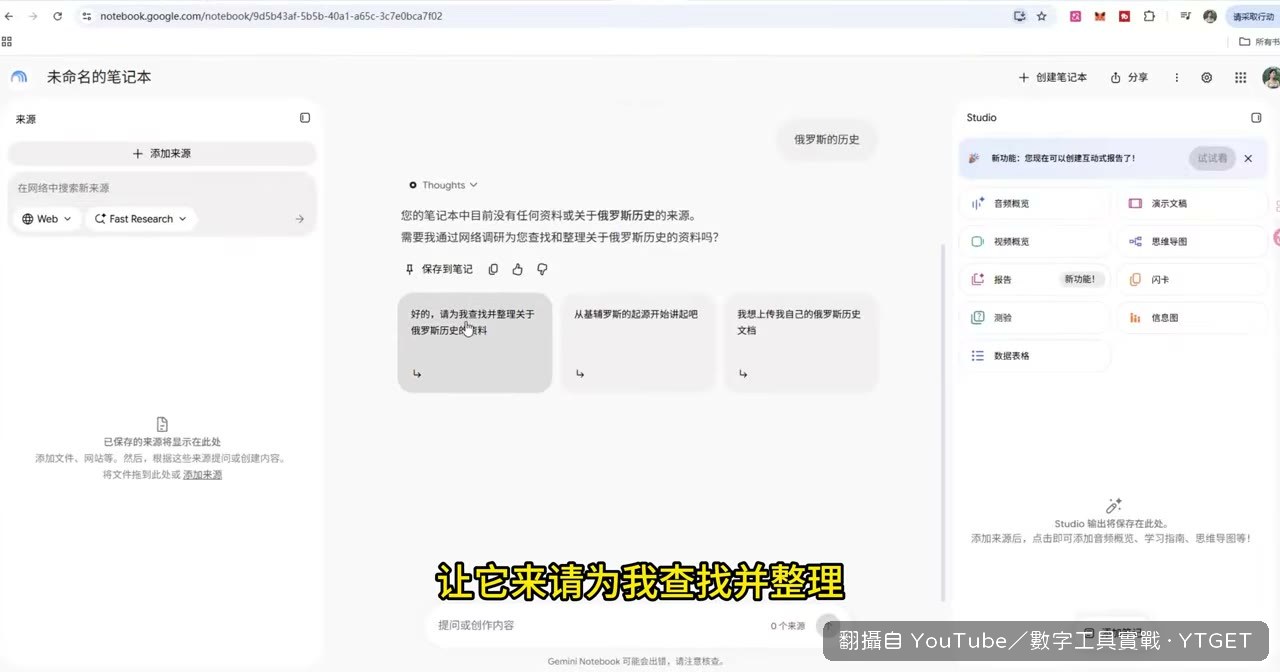Click 保存到笔记 button
The width and height of the screenshot is (1280, 672).
click(x=439, y=269)
